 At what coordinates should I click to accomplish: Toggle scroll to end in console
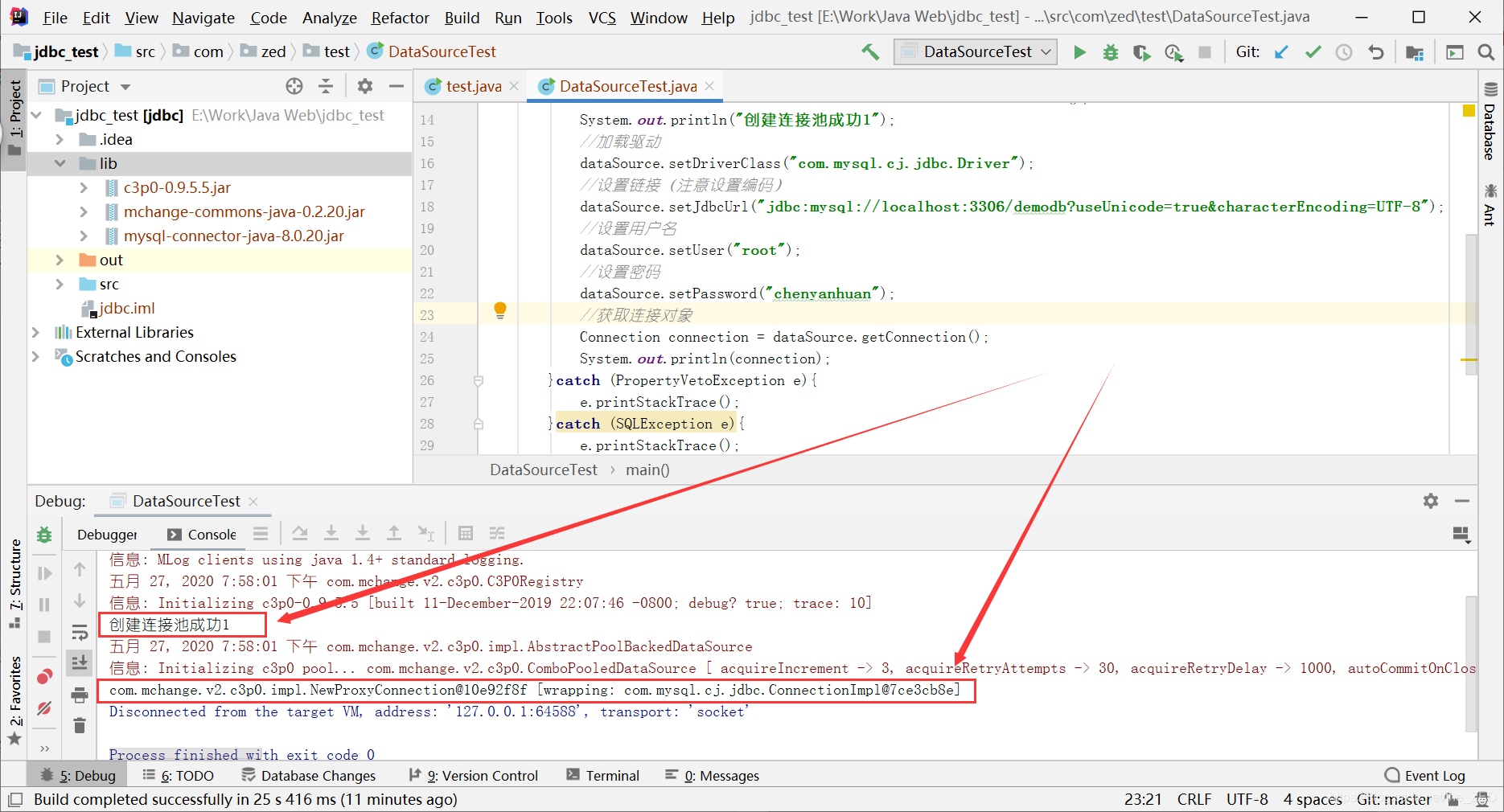point(80,663)
